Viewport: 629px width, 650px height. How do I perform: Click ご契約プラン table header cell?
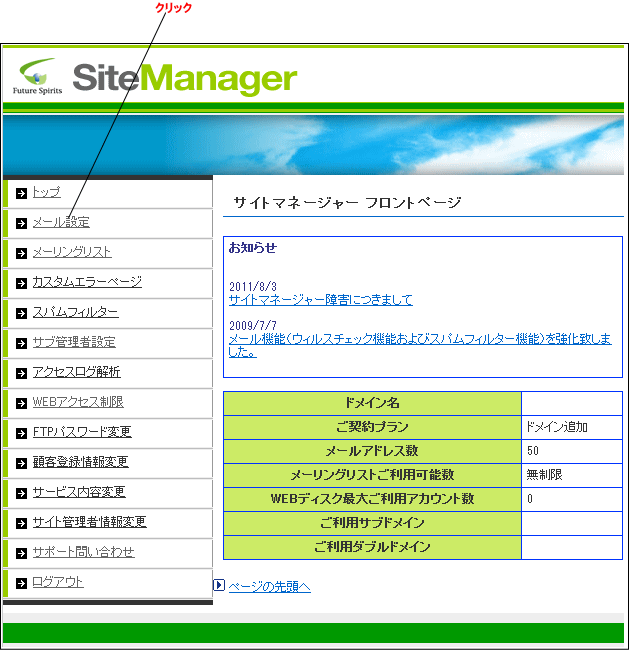(x=372, y=427)
